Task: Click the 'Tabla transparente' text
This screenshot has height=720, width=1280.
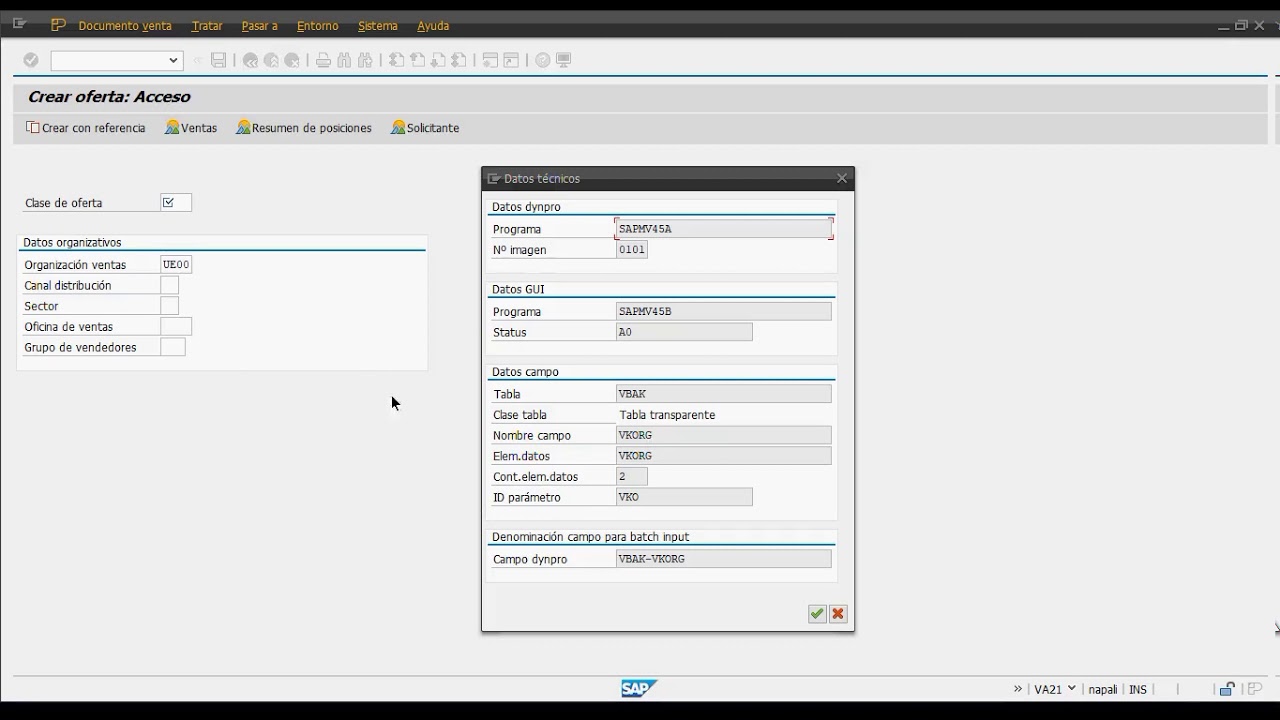Action: point(667,415)
